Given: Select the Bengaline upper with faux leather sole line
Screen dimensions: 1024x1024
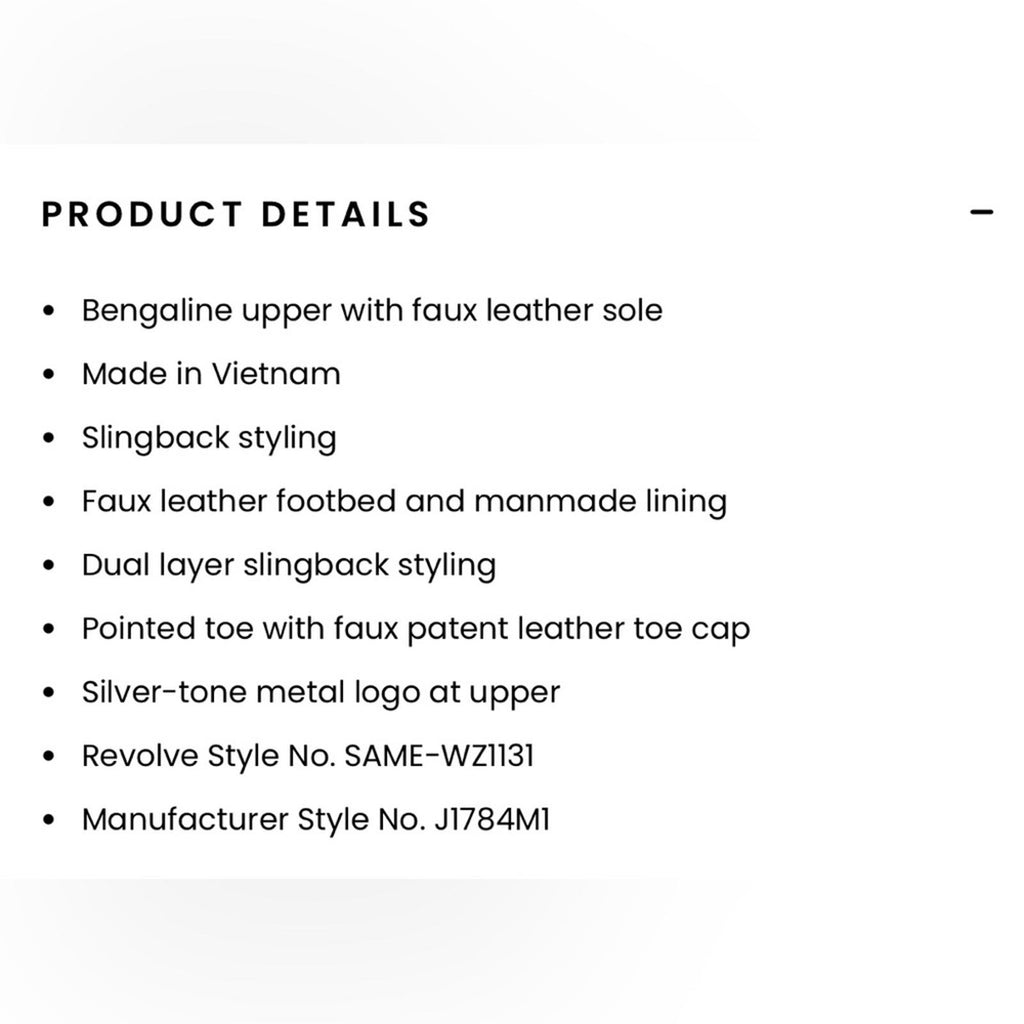Looking at the screenshot, I should click(372, 310).
